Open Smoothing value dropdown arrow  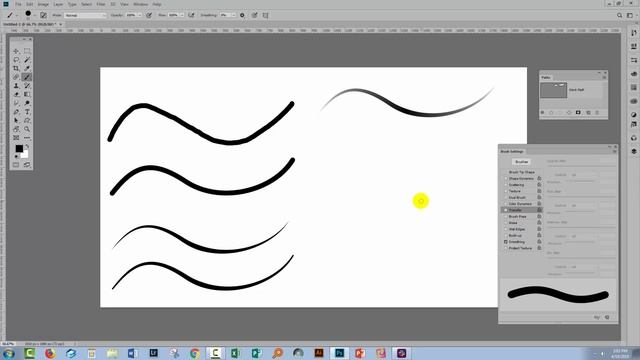(x=233, y=15)
